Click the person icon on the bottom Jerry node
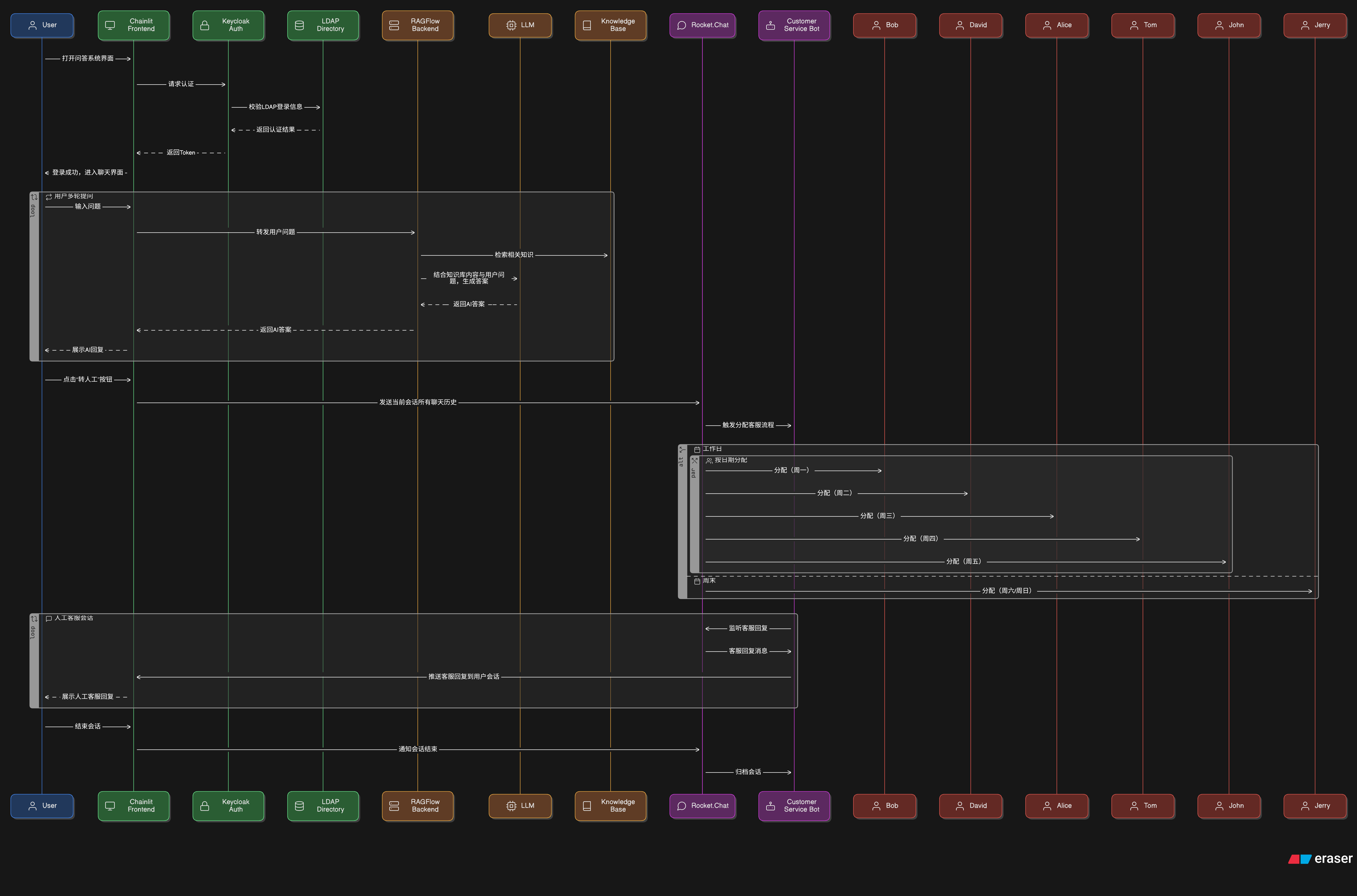1357x896 pixels. click(1305, 806)
